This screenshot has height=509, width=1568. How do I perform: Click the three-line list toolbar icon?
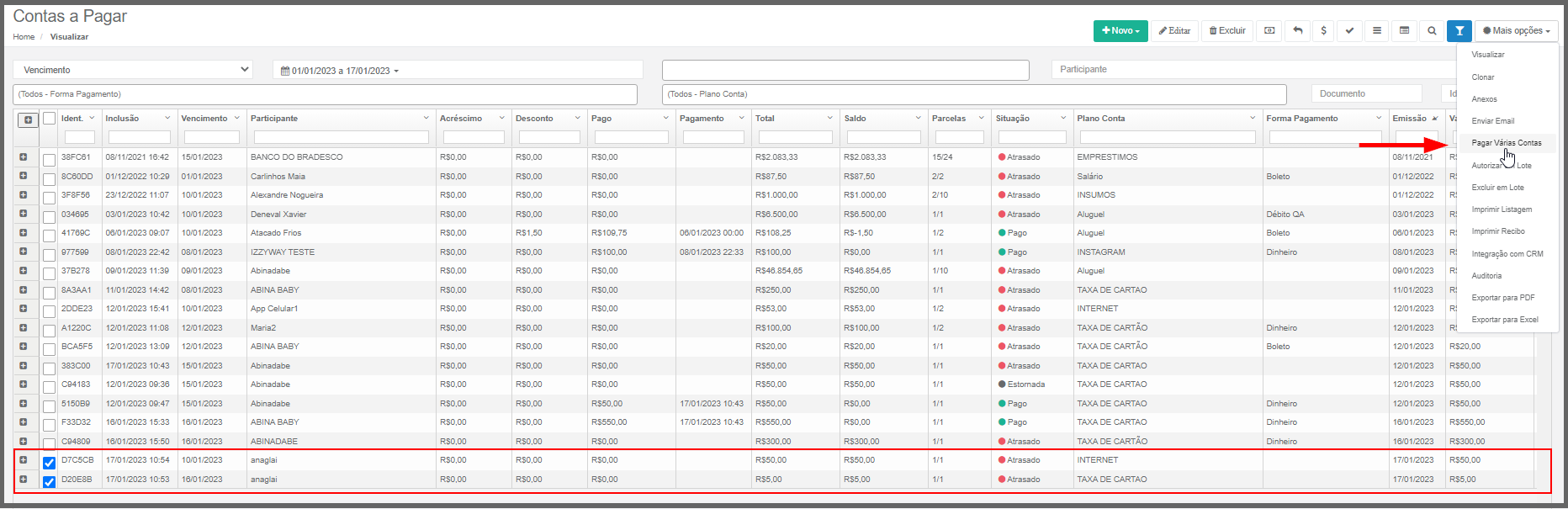coord(1377,31)
